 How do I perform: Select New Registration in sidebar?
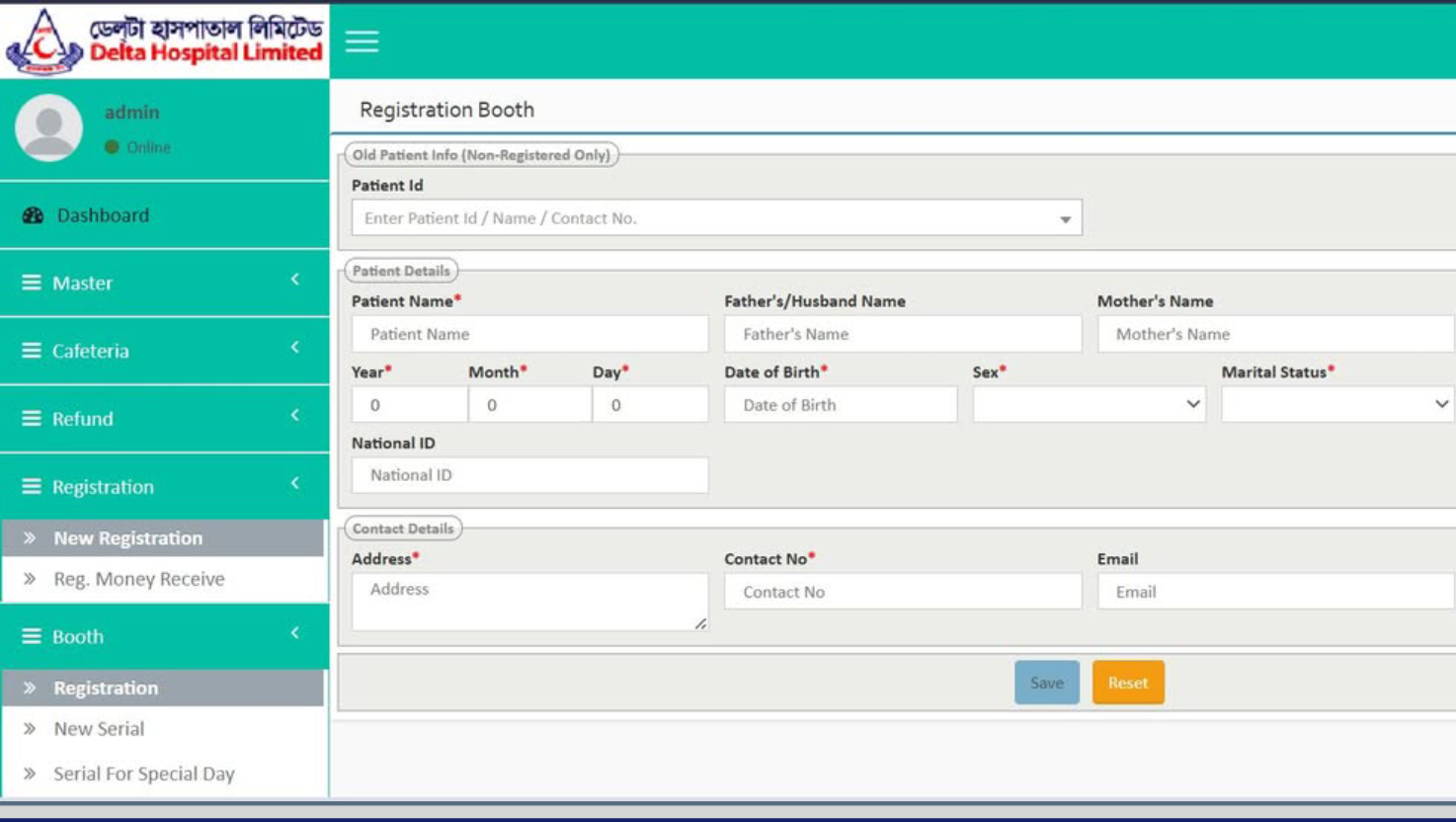(127, 538)
